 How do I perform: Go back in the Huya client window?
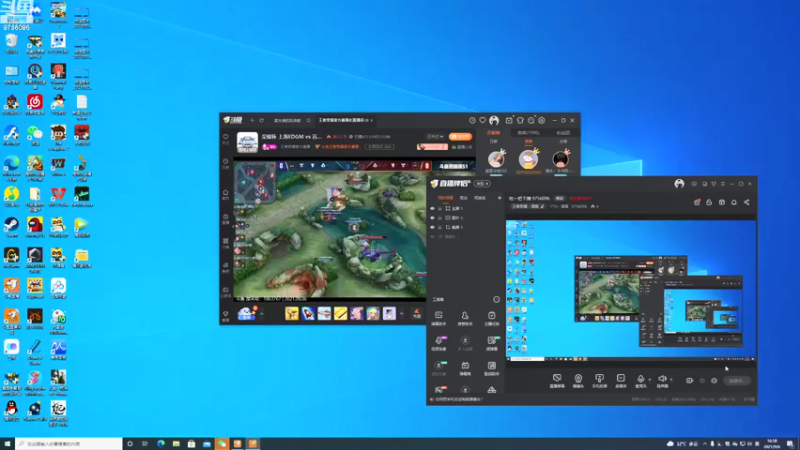click(253, 120)
